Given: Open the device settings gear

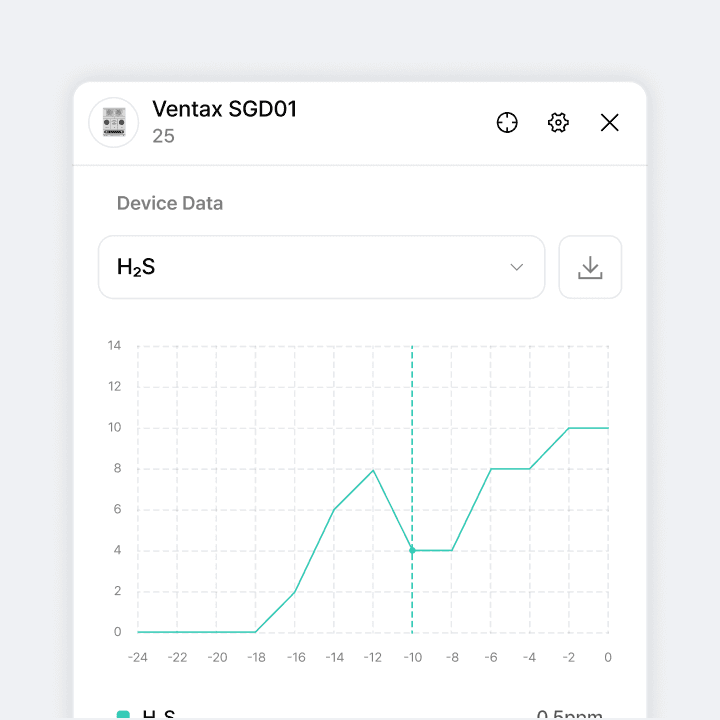Looking at the screenshot, I should pos(558,123).
